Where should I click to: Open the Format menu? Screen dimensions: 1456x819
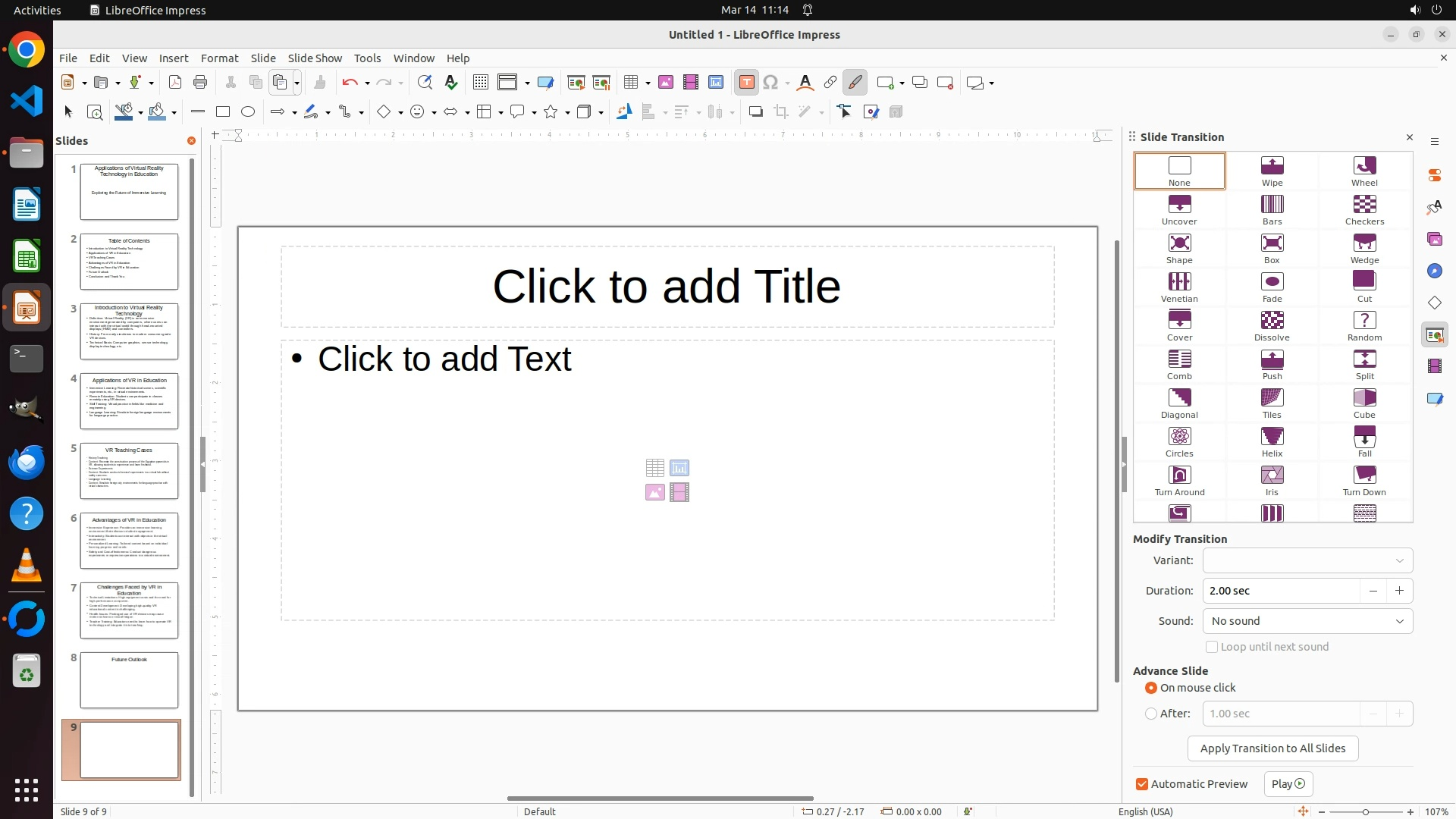[219, 58]
